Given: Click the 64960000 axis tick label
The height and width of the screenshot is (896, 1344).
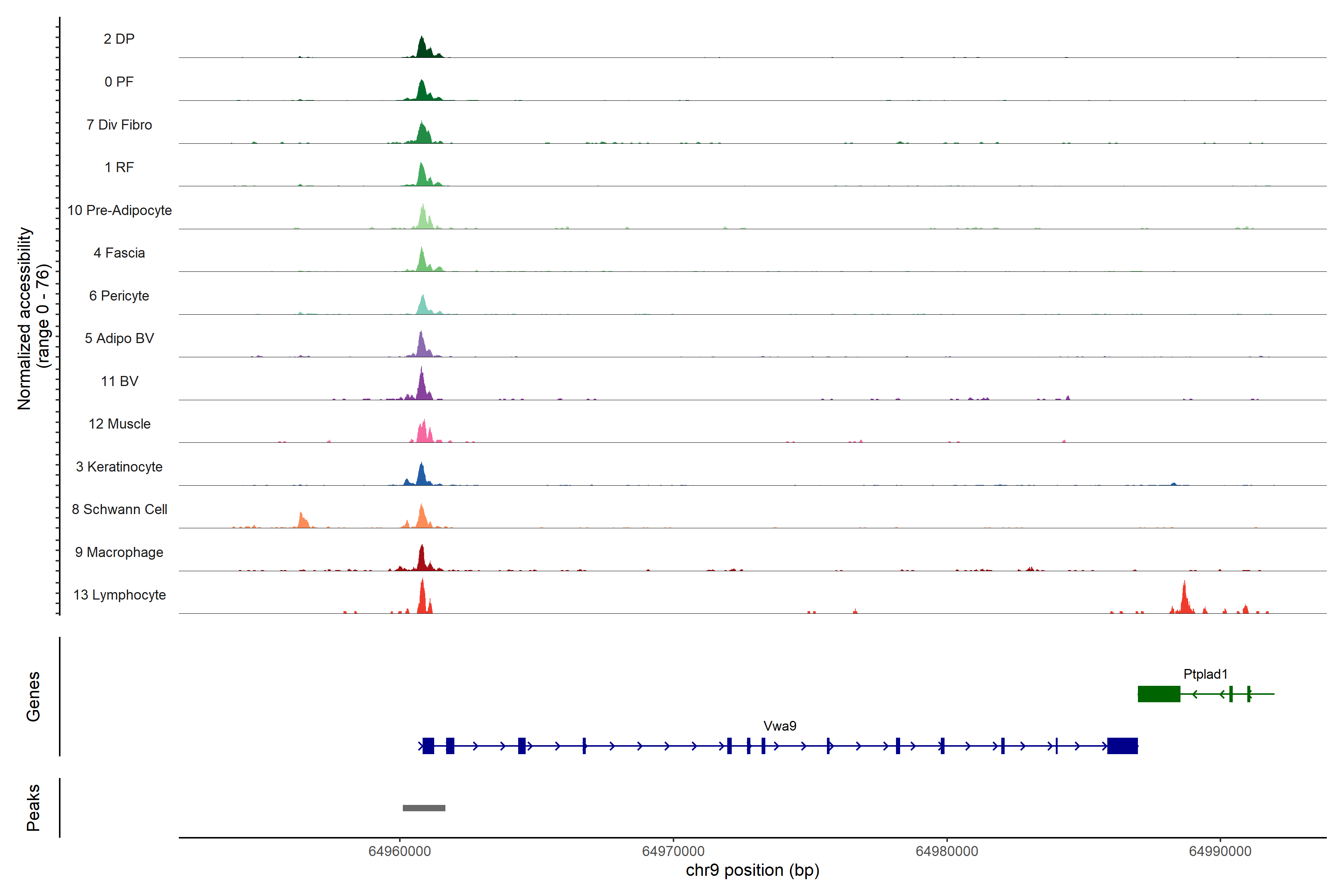Looking at the screenshot, I should [x=399, y=852].
